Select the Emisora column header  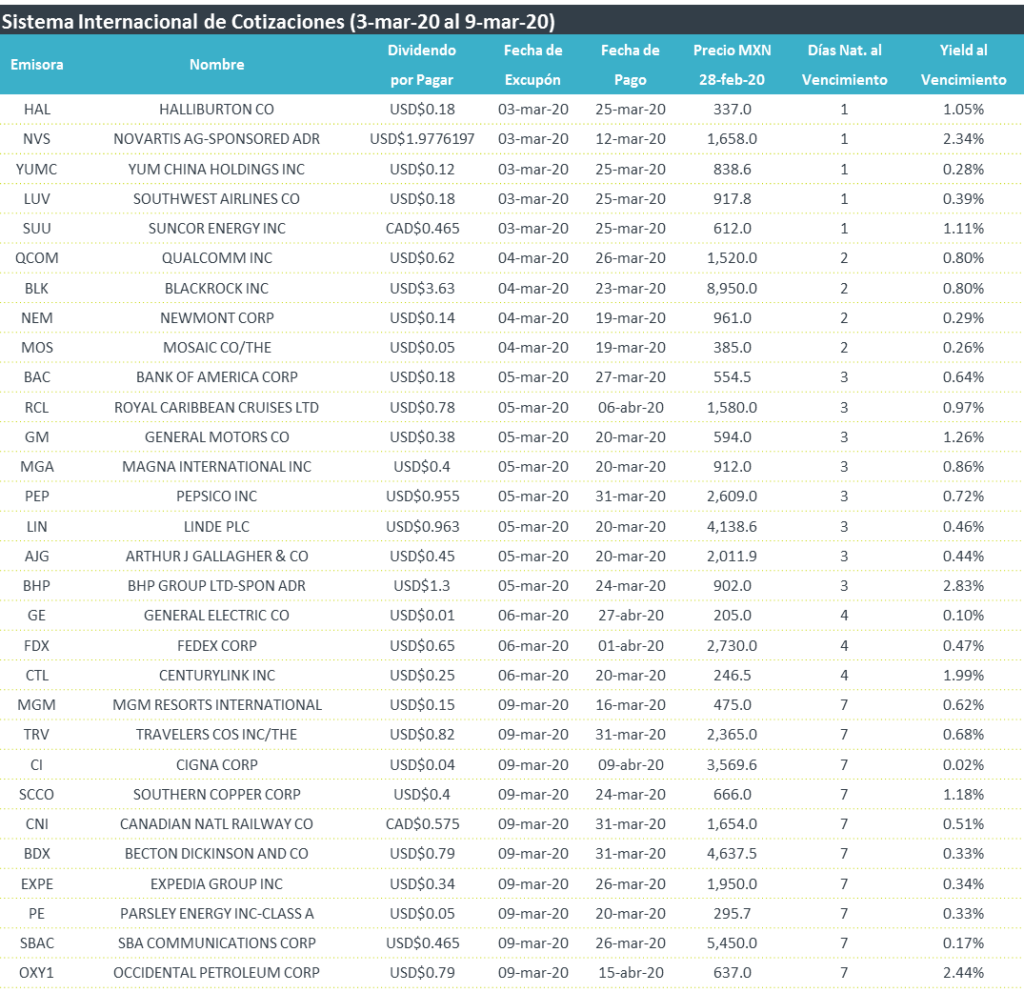click(x=37, y=65)
